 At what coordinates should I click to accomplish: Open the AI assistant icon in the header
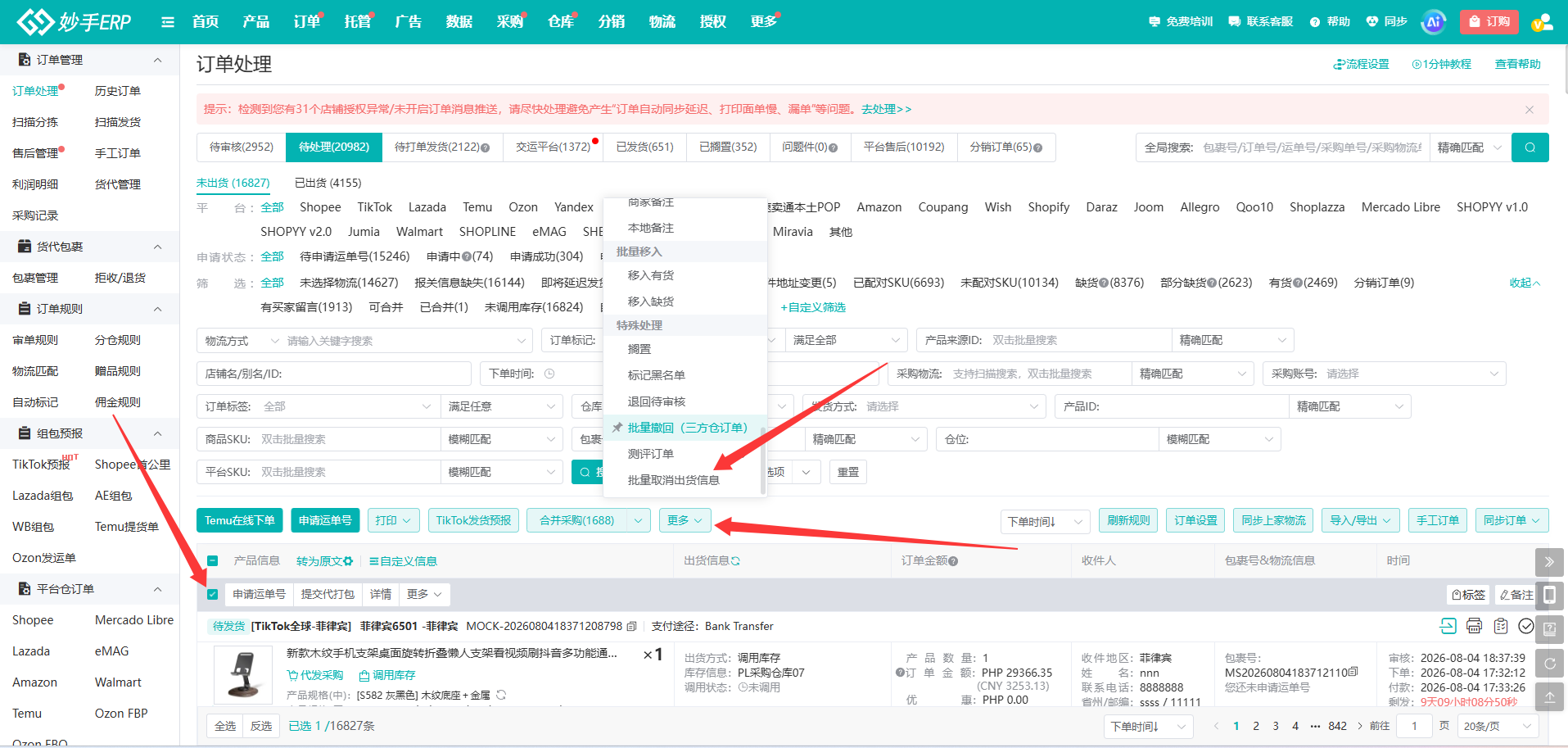(x=1433, y=22)
